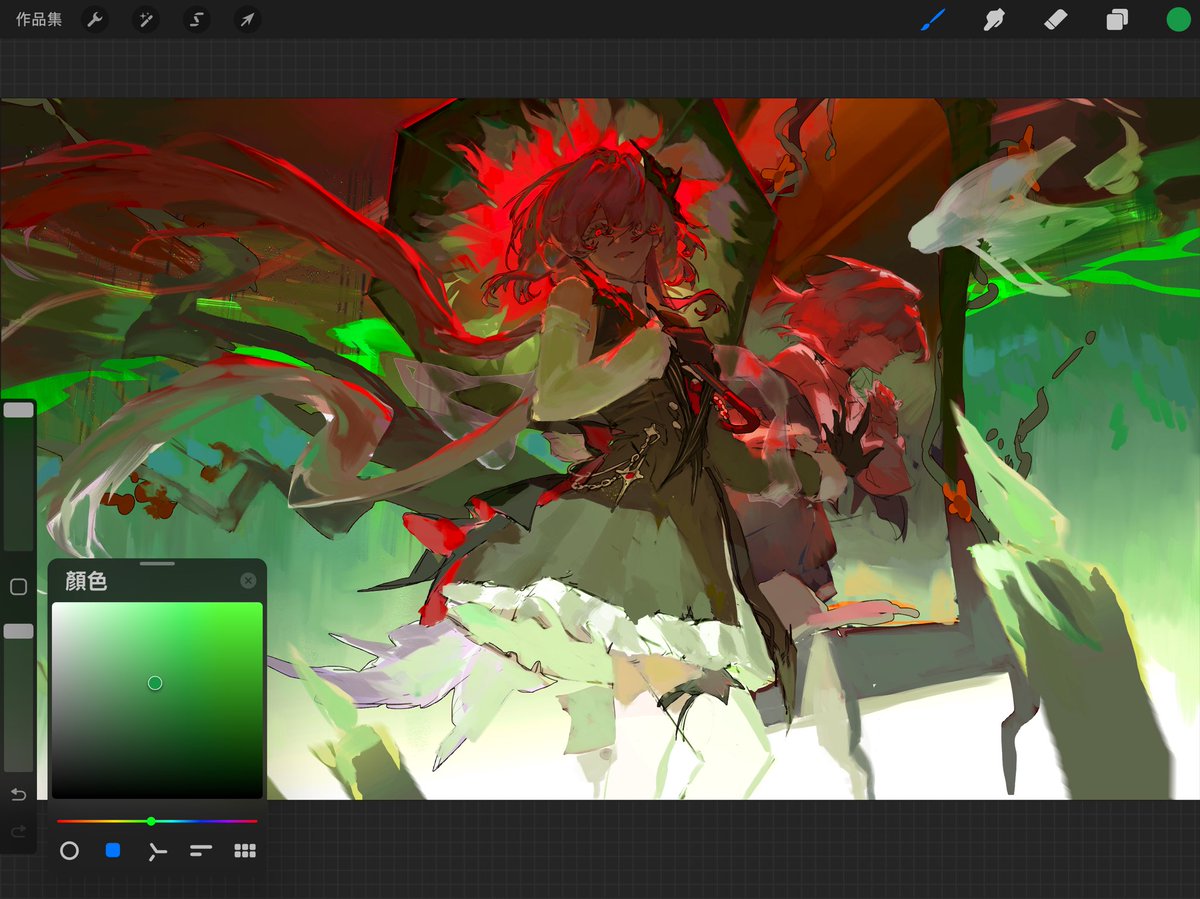The height and width of the screenshot is (899, 1200).
Task: Click the brush size slider handle
Action: [18, 410]
